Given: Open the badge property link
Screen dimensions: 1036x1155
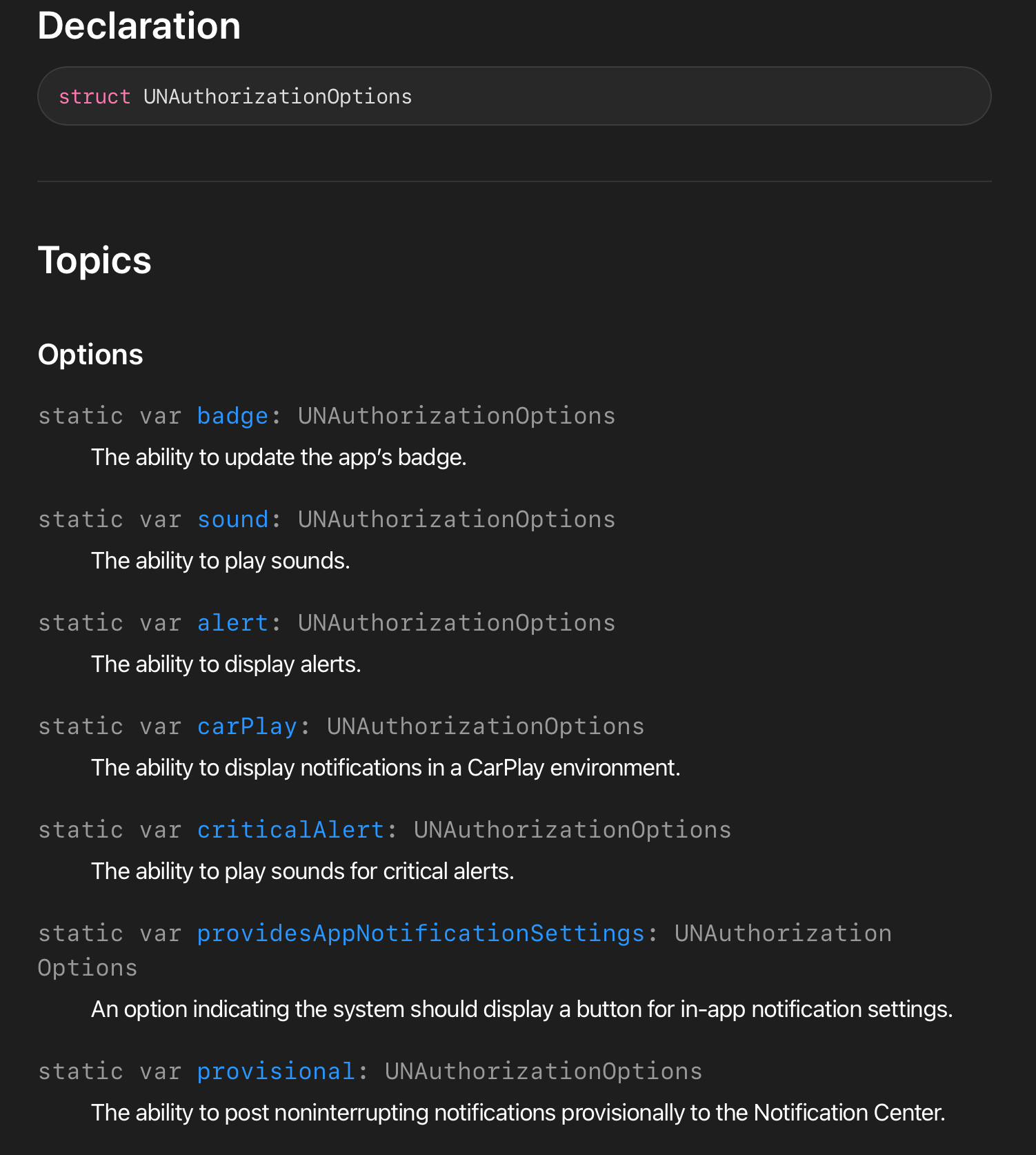Looking at the screenshot, I should pyautogui.click(x=232, y=416).
